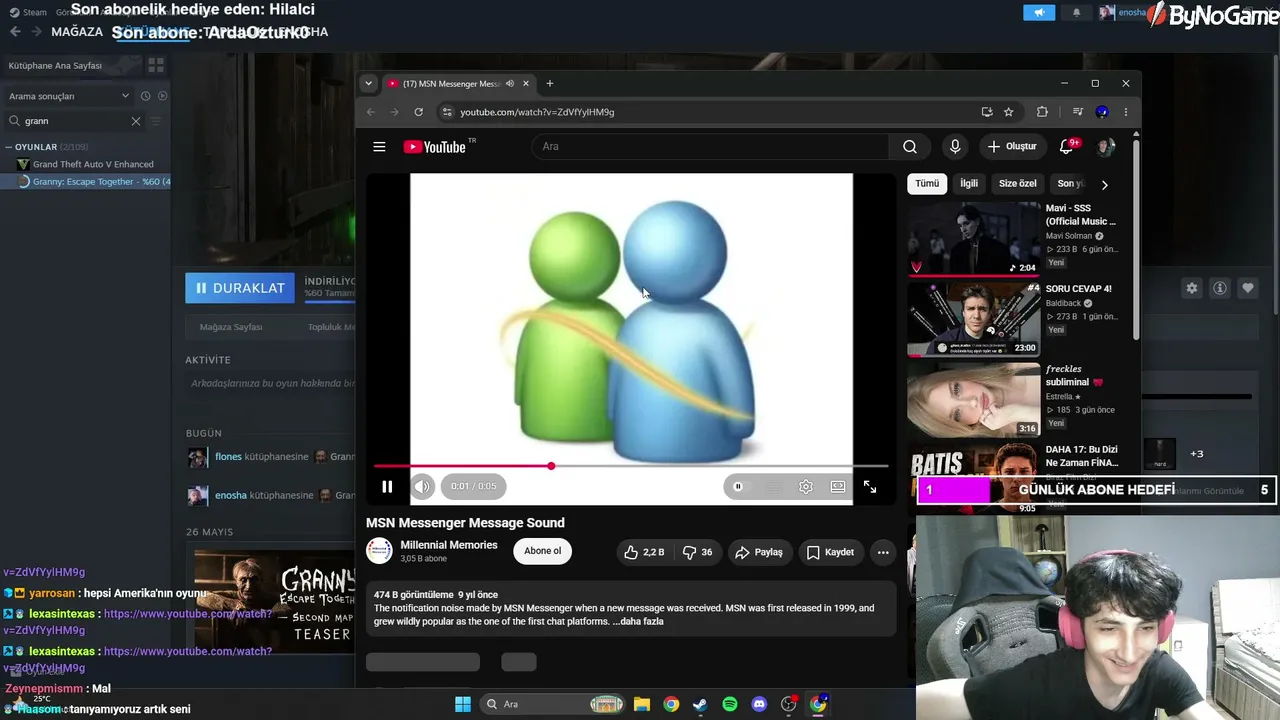Screen dimensions: 1280x720
Task: Open Discord from the taskbar
Action: click(759, 704)
